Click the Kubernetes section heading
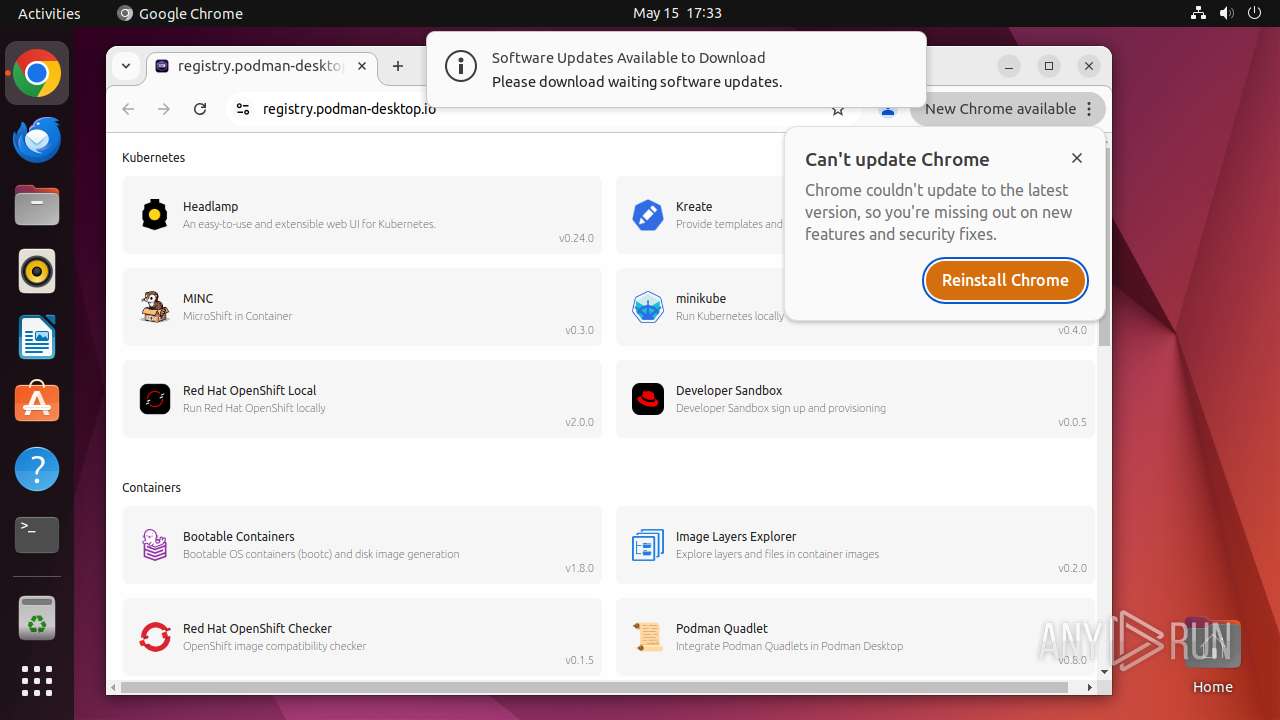 tap(154, 158)
